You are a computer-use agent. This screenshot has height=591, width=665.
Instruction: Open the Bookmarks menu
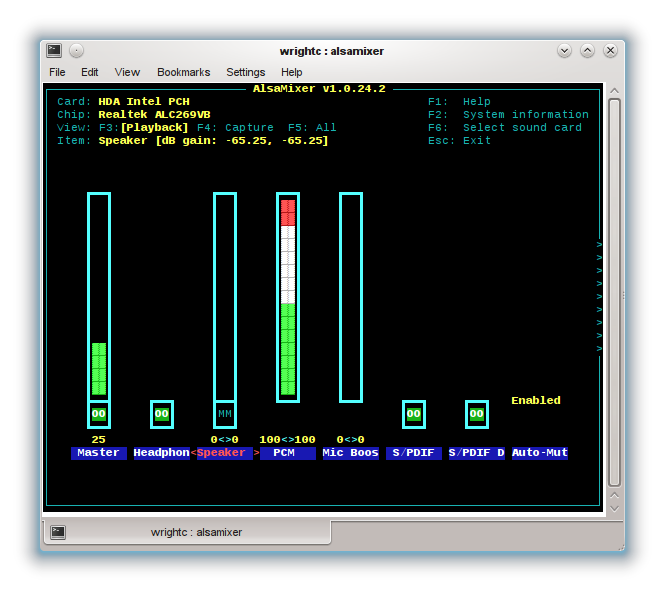point(184,72)
